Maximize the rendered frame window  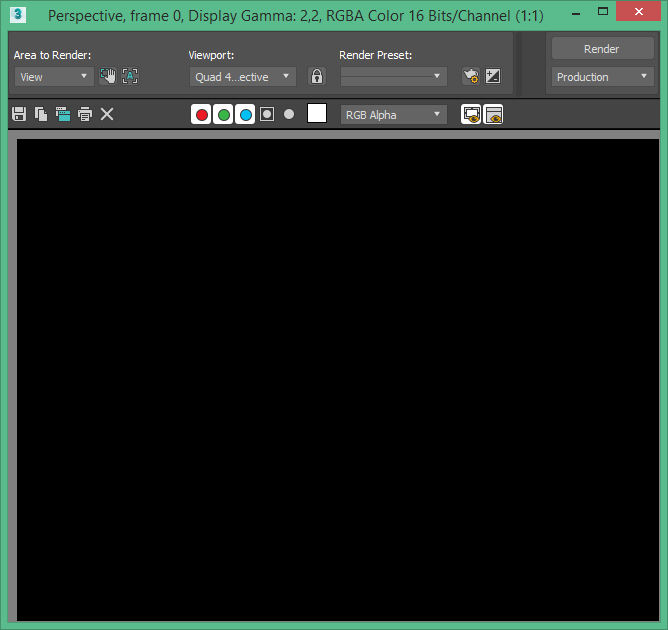tap(602, 12)
